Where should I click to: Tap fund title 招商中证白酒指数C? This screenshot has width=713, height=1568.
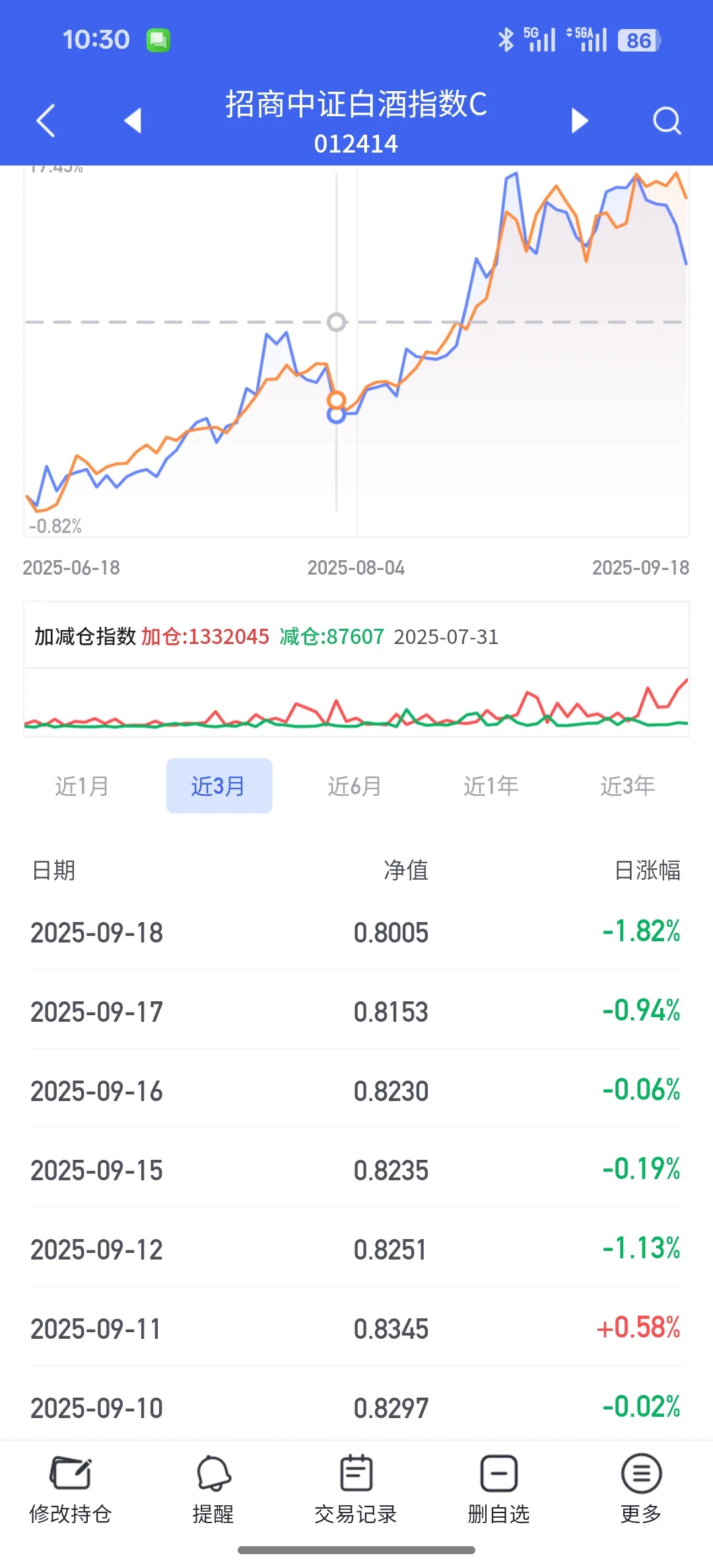pyautogui.click(x=356, y=104)
